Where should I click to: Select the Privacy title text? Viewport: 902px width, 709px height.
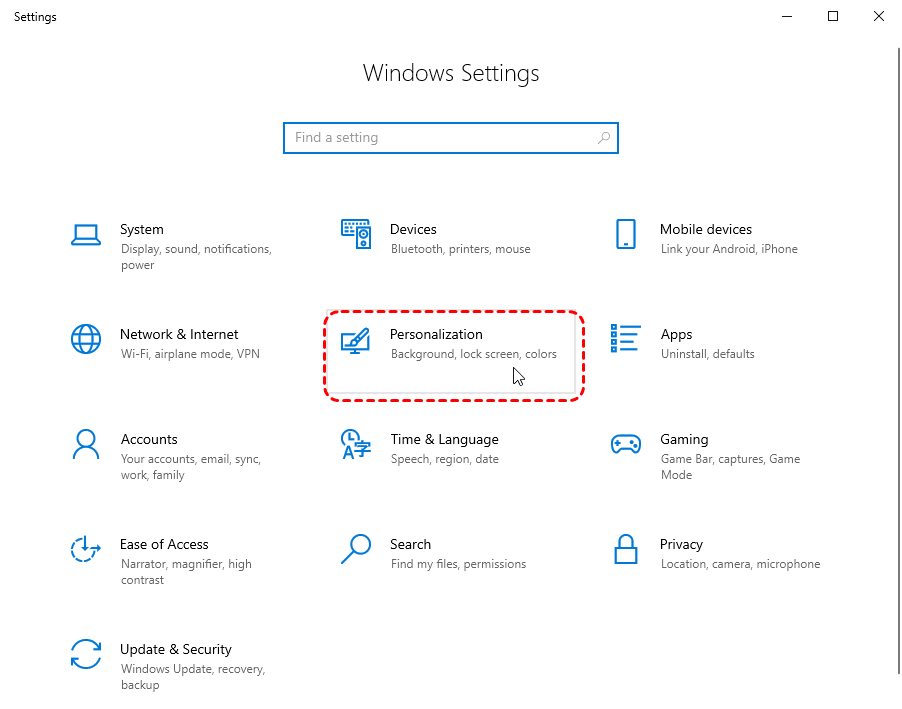click(681, 544)
